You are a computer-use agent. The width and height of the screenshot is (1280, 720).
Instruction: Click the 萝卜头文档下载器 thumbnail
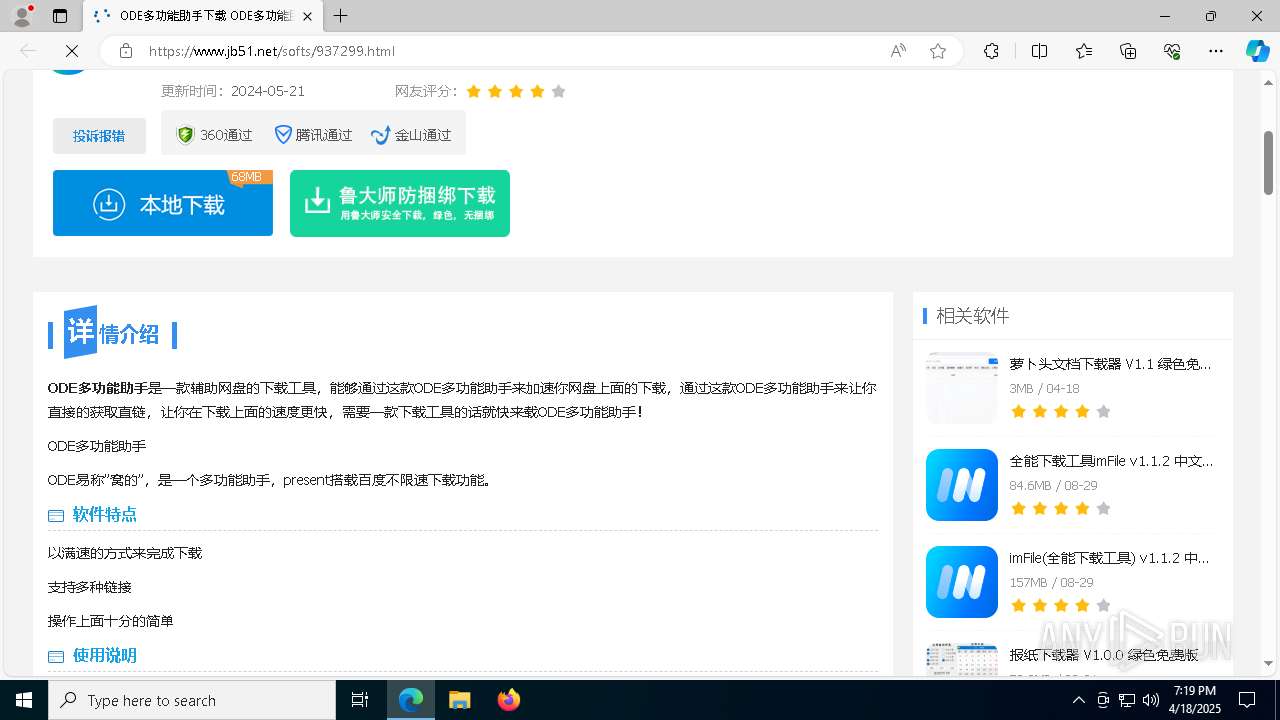(x=962, y=388)
